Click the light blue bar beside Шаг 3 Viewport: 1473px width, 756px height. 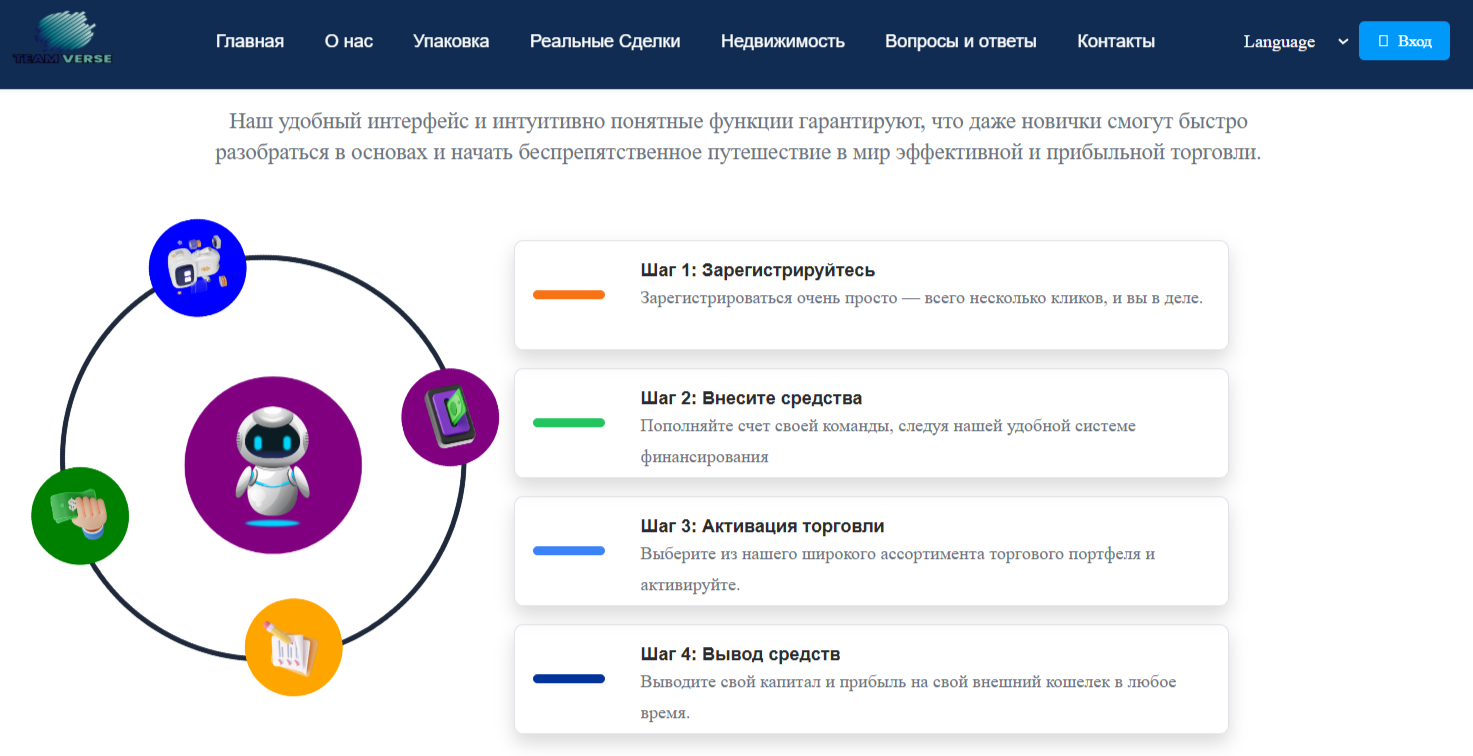pos(569,551)
